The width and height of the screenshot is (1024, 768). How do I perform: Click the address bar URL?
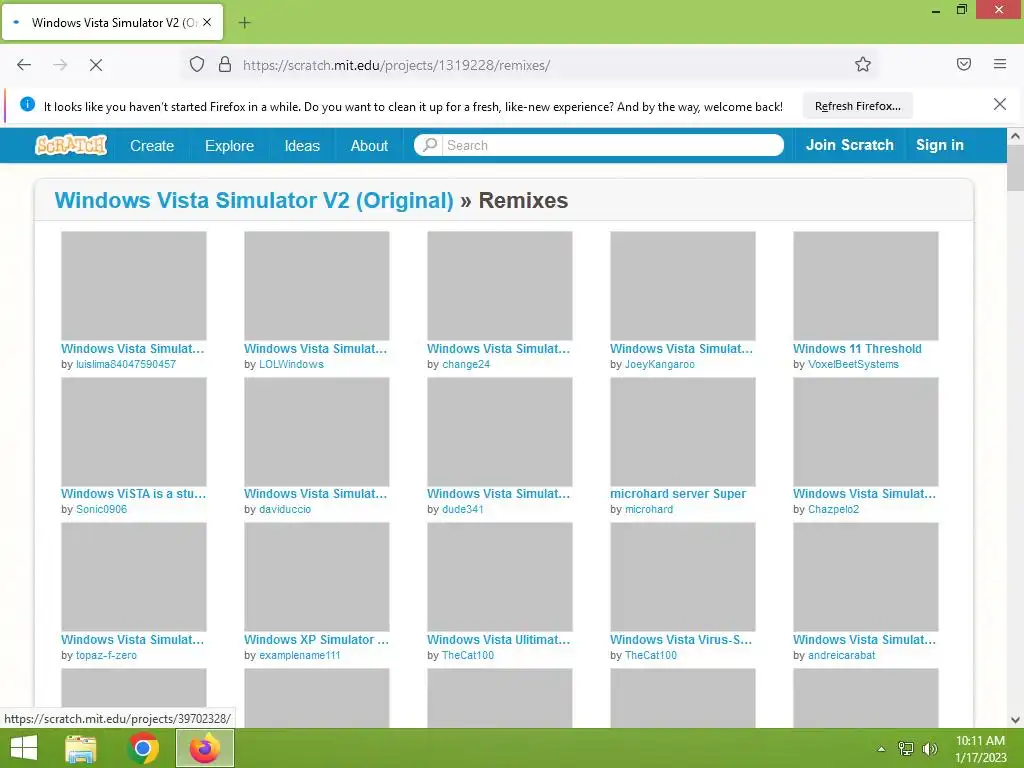(396, 65)
